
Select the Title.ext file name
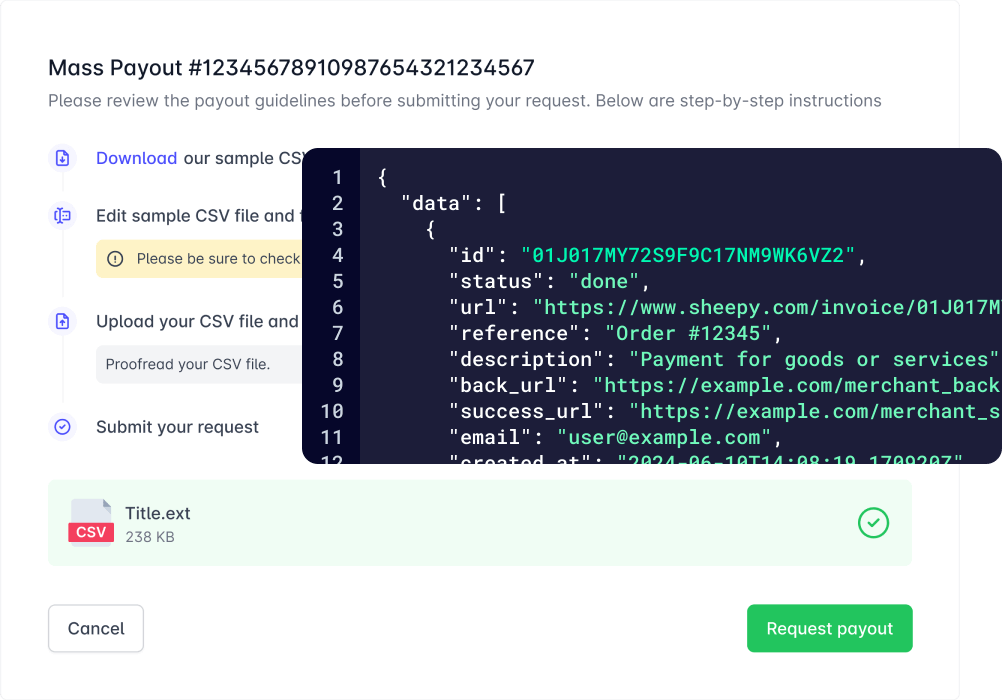[x=157, y=513]
